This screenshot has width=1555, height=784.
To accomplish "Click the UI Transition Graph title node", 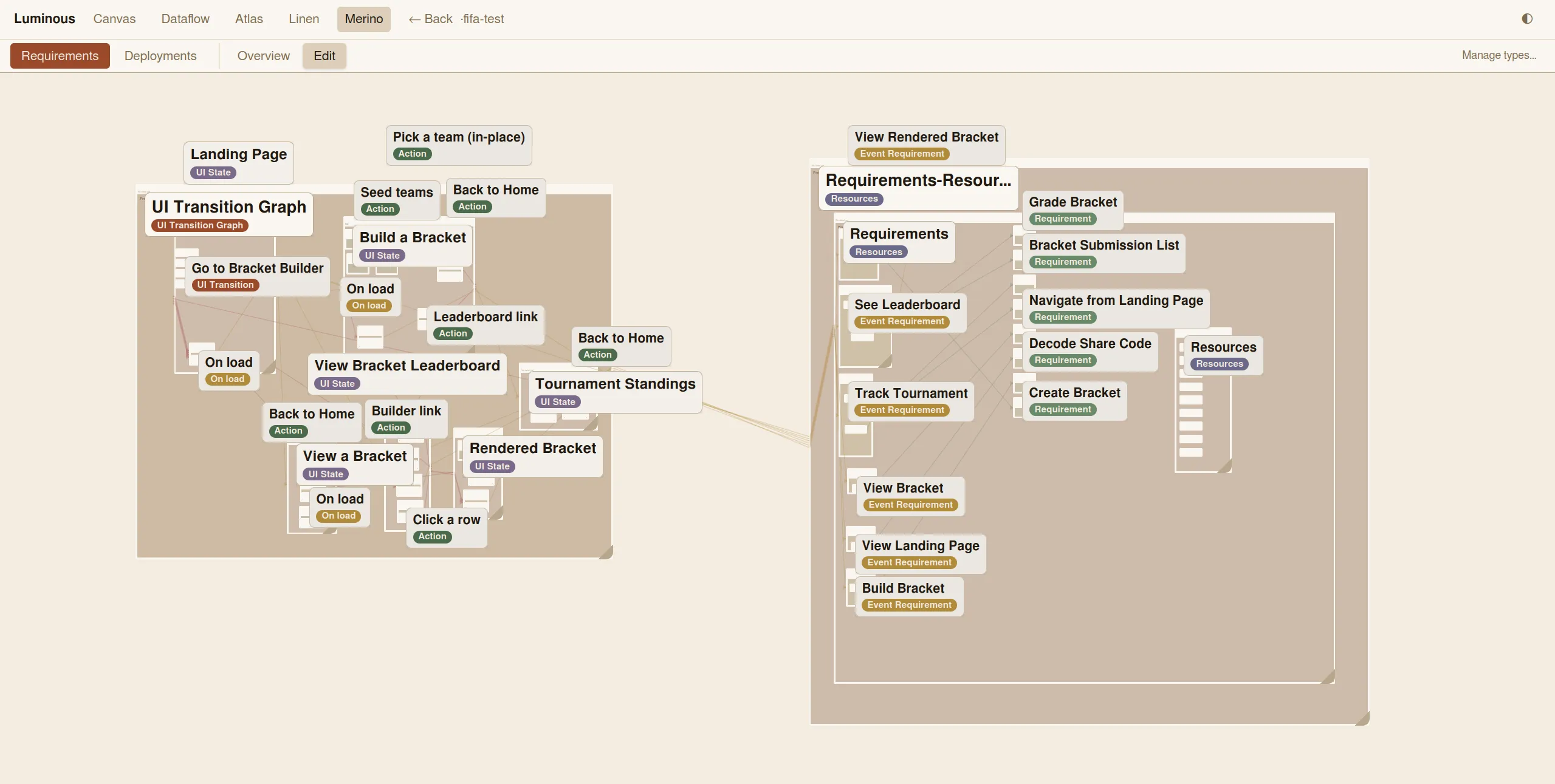I will point(229,214).
